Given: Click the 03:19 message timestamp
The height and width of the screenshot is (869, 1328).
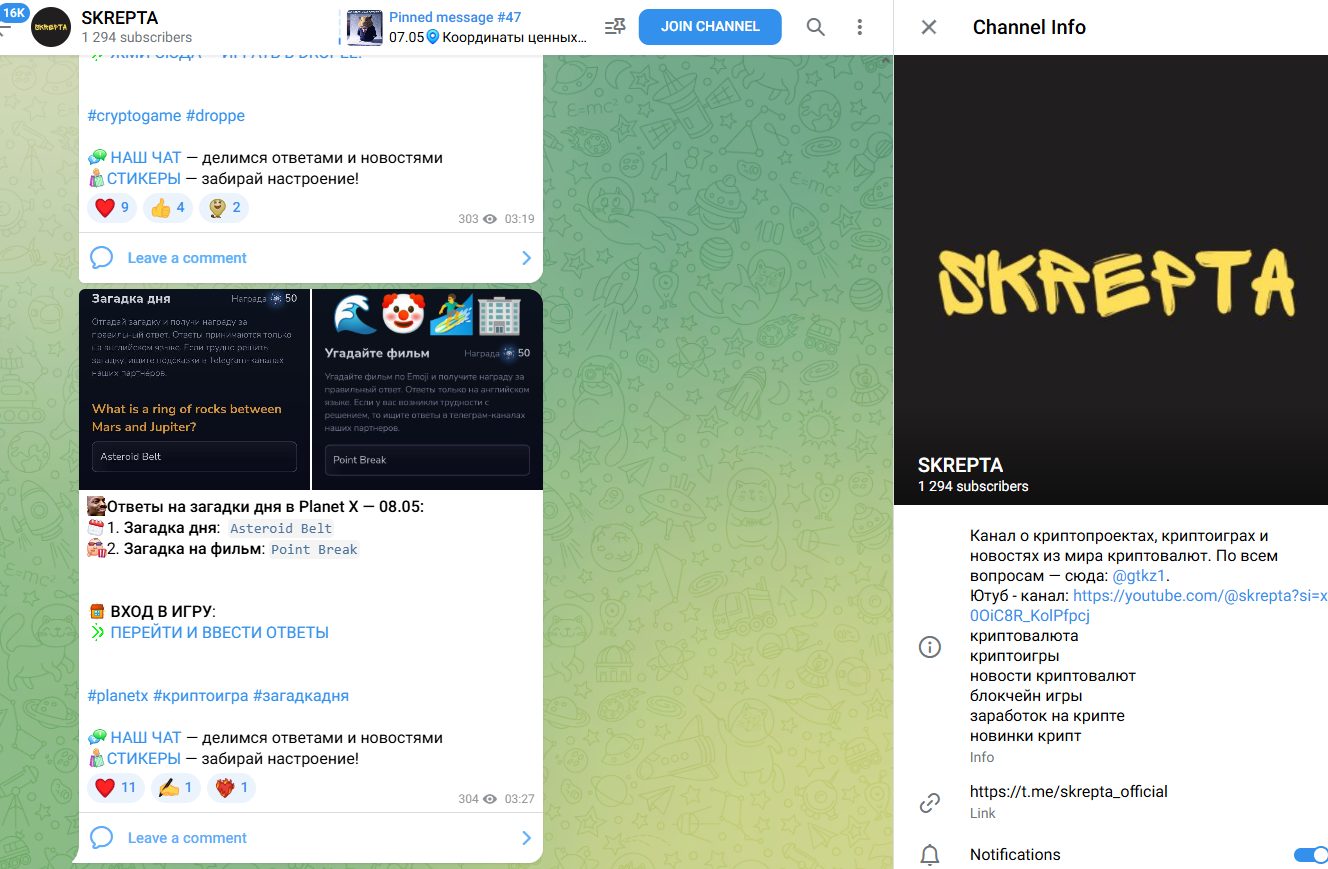Looking at the screenshot, I should (x=519, y=219).
